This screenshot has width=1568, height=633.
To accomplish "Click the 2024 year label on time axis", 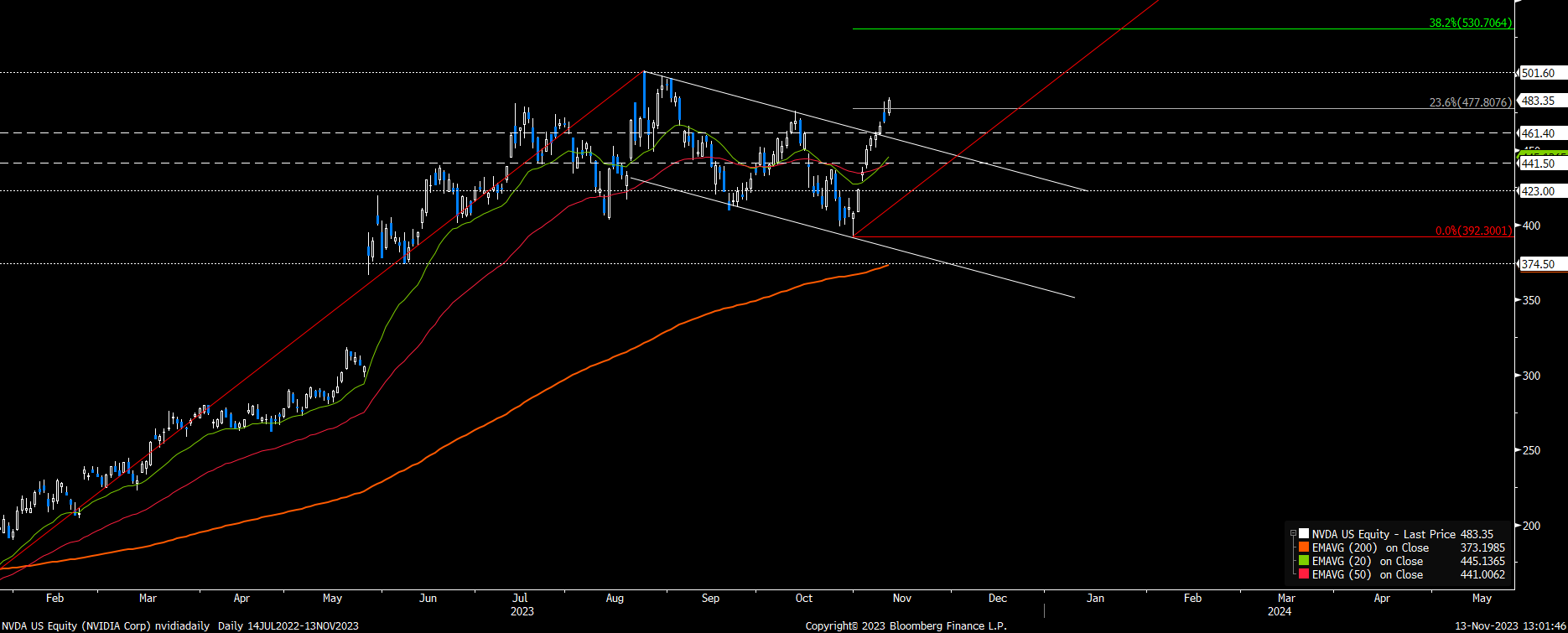I will 1280,611.
